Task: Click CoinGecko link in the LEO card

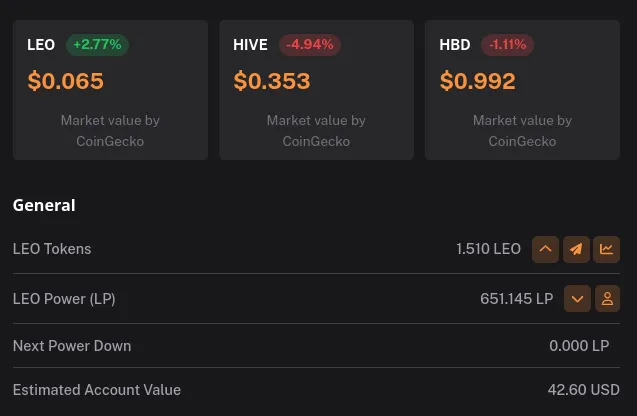Action: coord(110,141)
